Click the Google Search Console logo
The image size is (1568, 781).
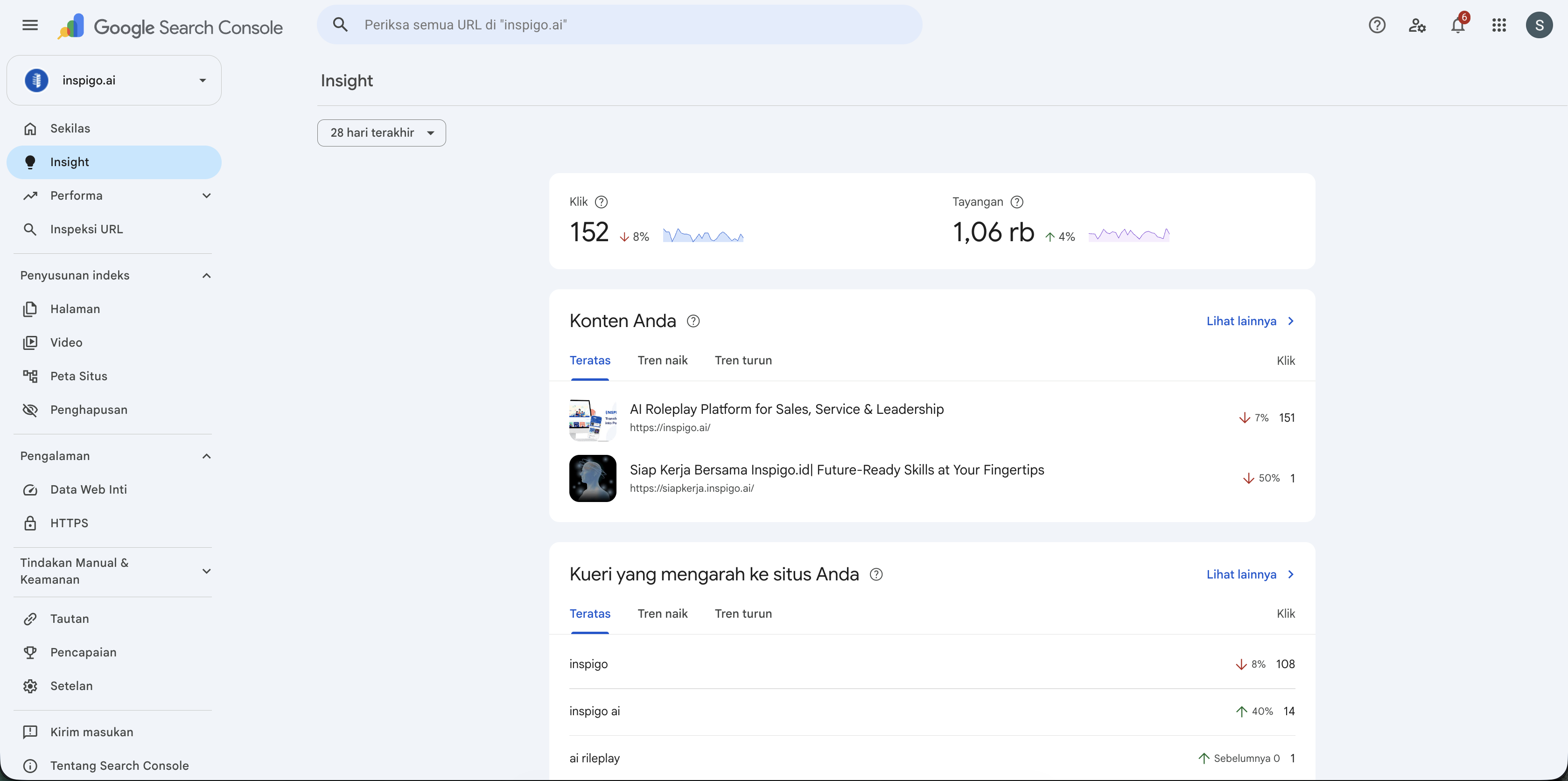coord(170,27)
